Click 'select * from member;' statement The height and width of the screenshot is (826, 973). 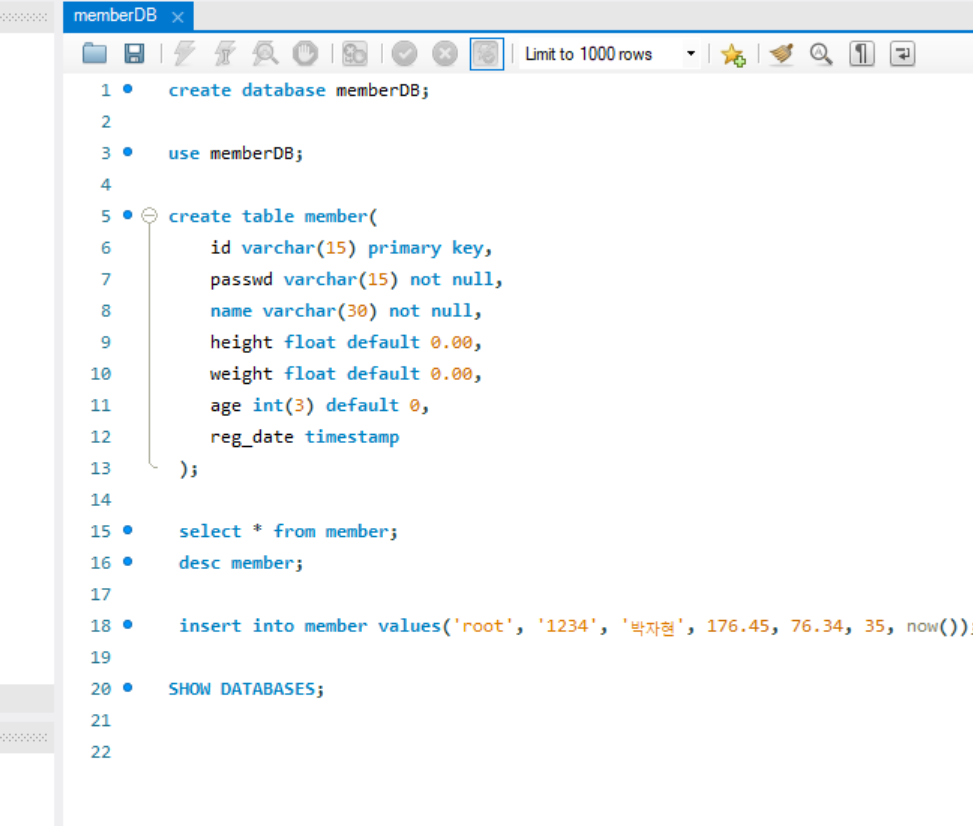tap(288, 531)
